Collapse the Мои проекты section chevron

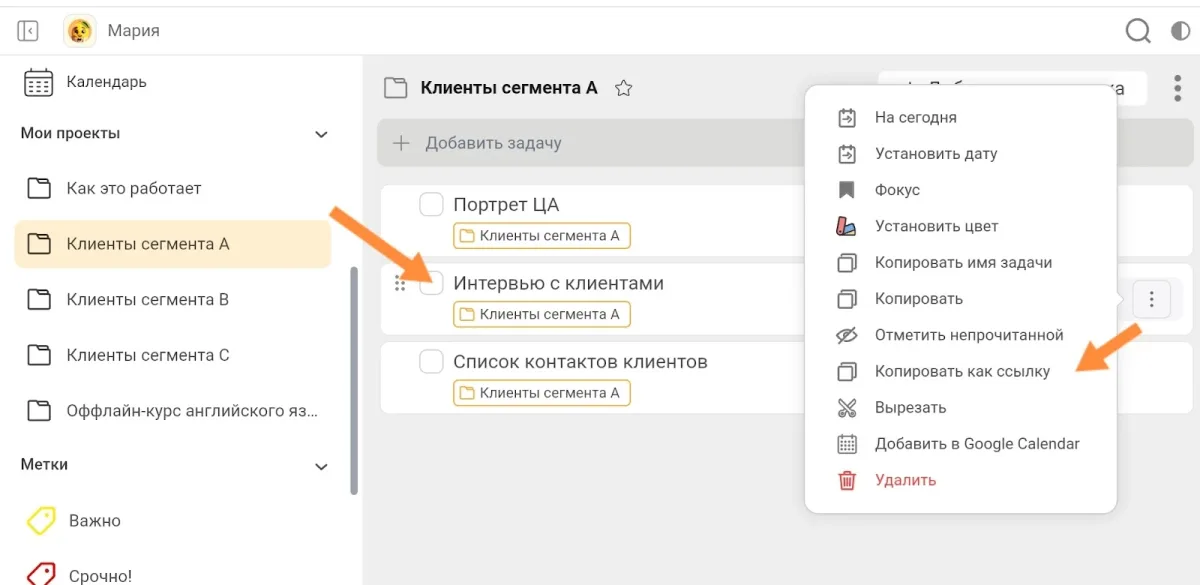point(321,134)
